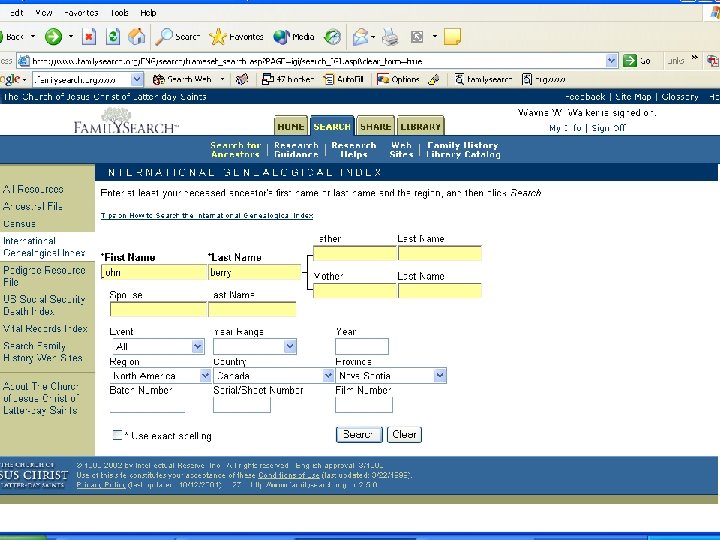
Task: Open the Mail button dropdown arrow
Action: coord(373,37)
